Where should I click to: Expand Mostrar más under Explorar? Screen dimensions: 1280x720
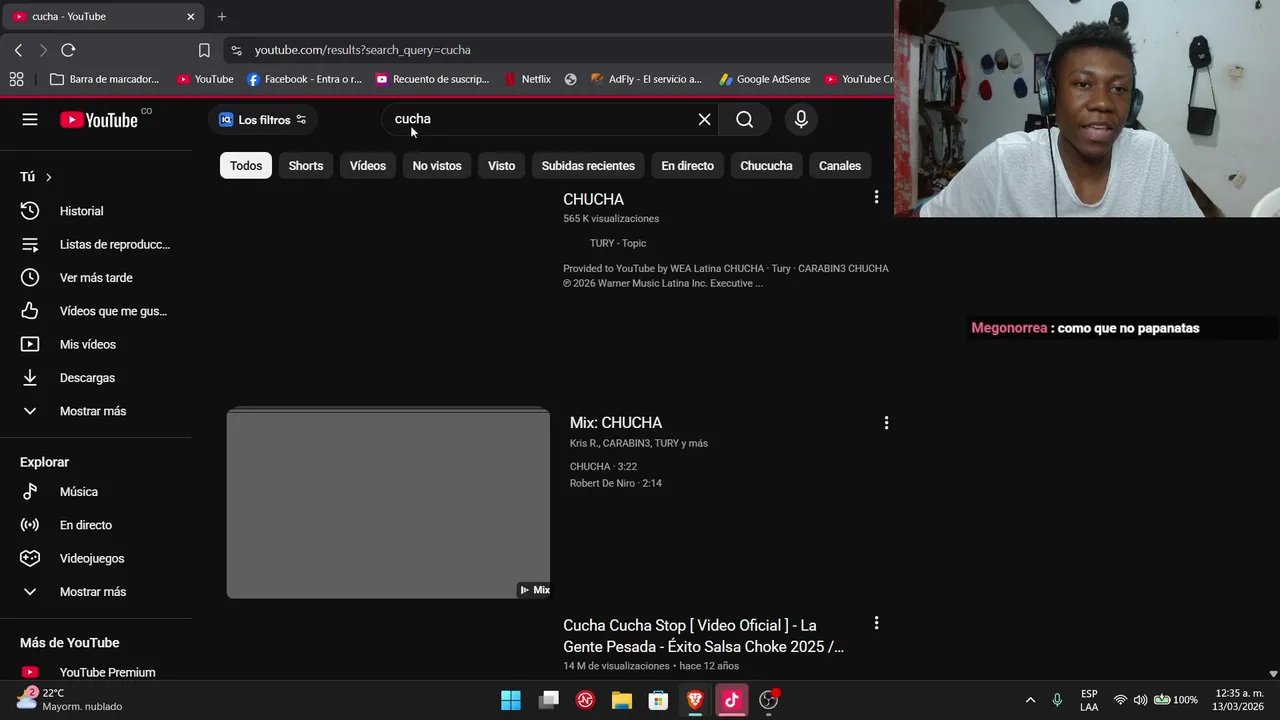pos(96,592)
